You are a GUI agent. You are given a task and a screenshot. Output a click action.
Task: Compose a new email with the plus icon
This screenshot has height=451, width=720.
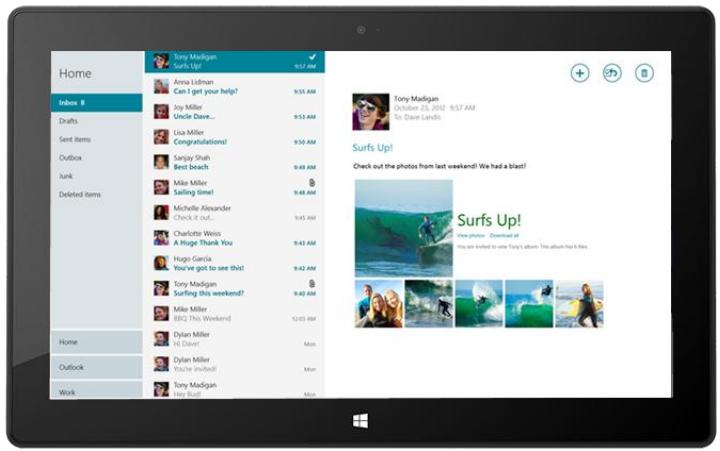coord(579,73)
